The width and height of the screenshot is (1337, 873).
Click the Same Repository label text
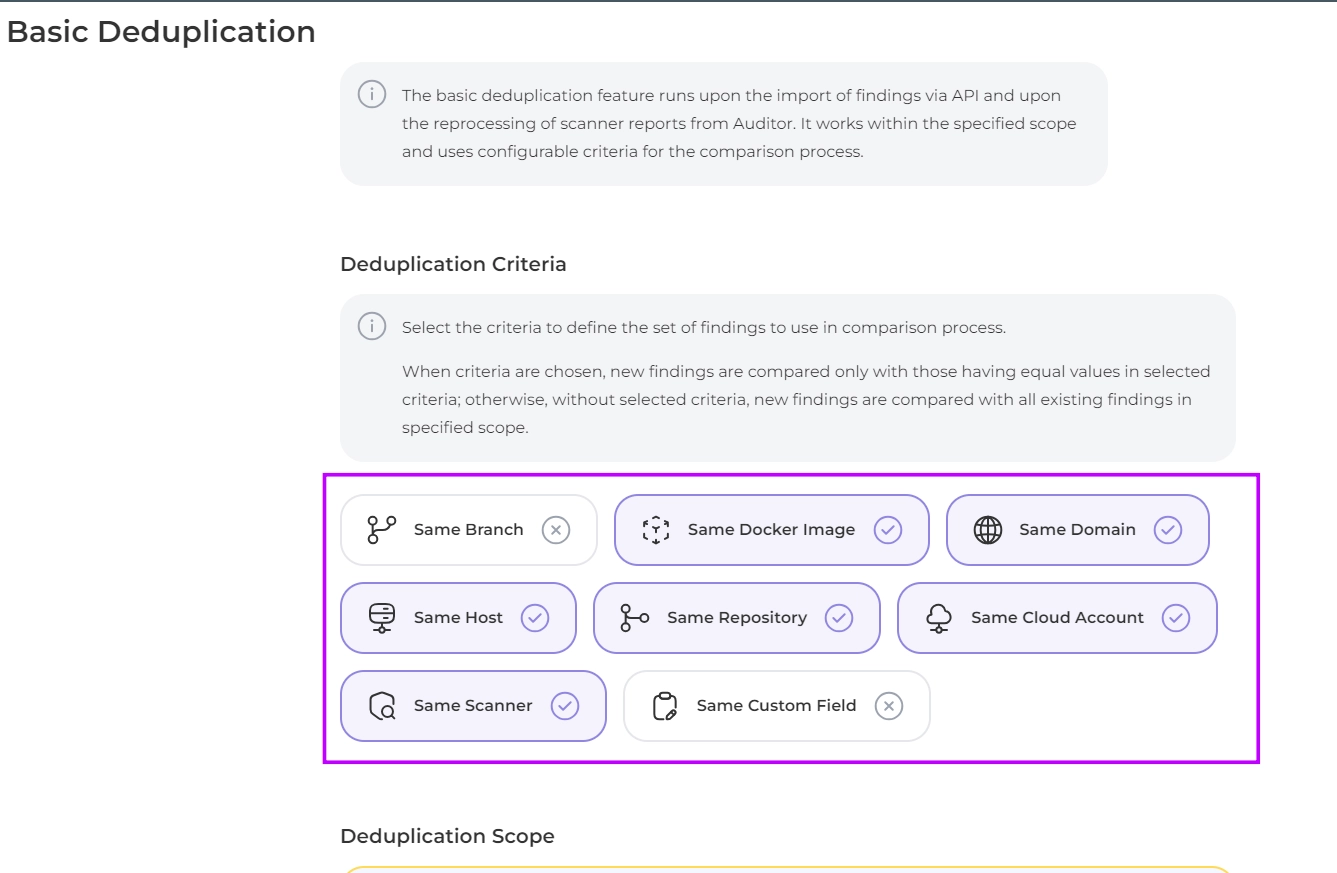[x=737, y=618]
